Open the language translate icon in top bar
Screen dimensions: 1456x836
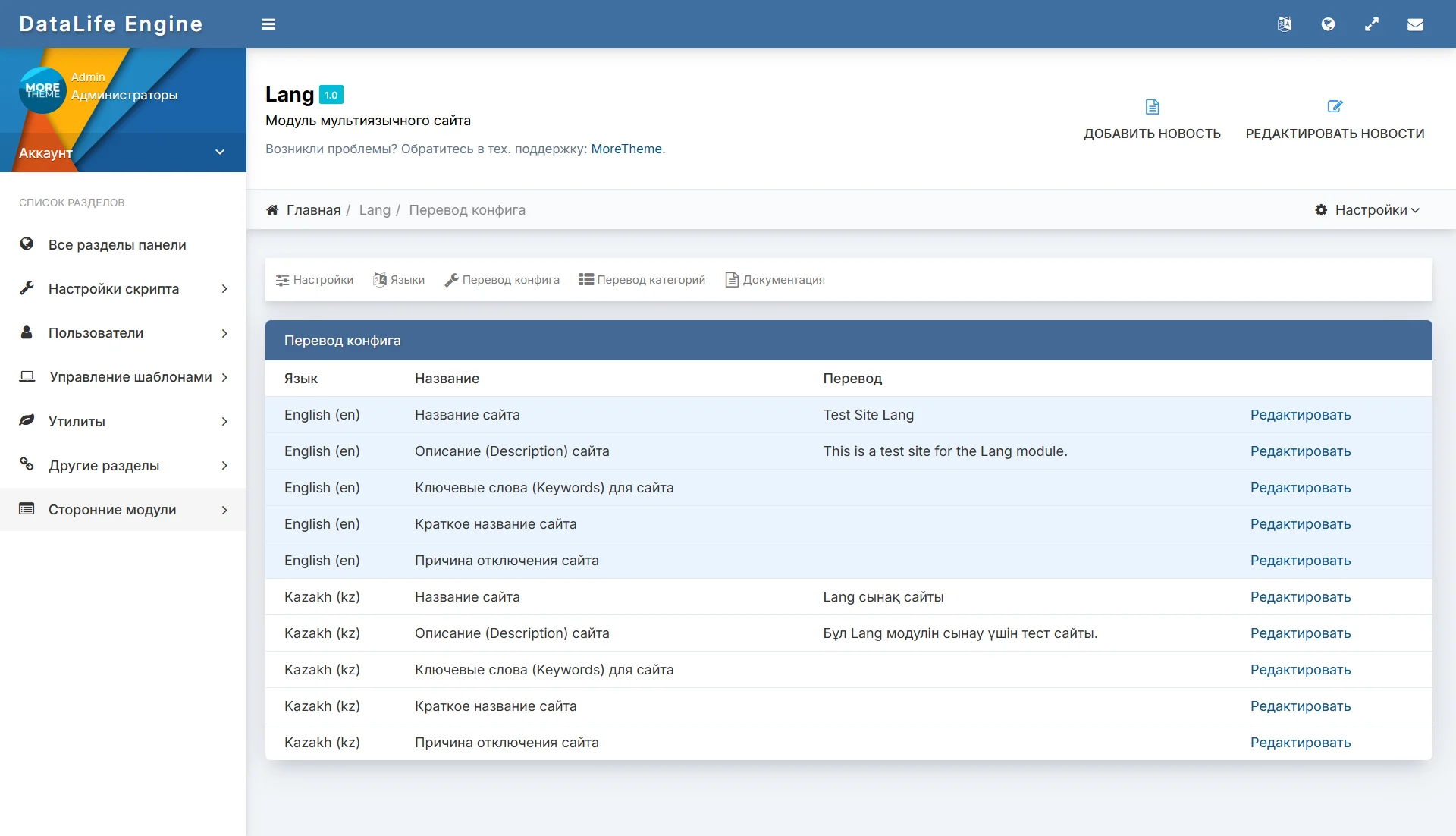click(x=1284, y=24)
